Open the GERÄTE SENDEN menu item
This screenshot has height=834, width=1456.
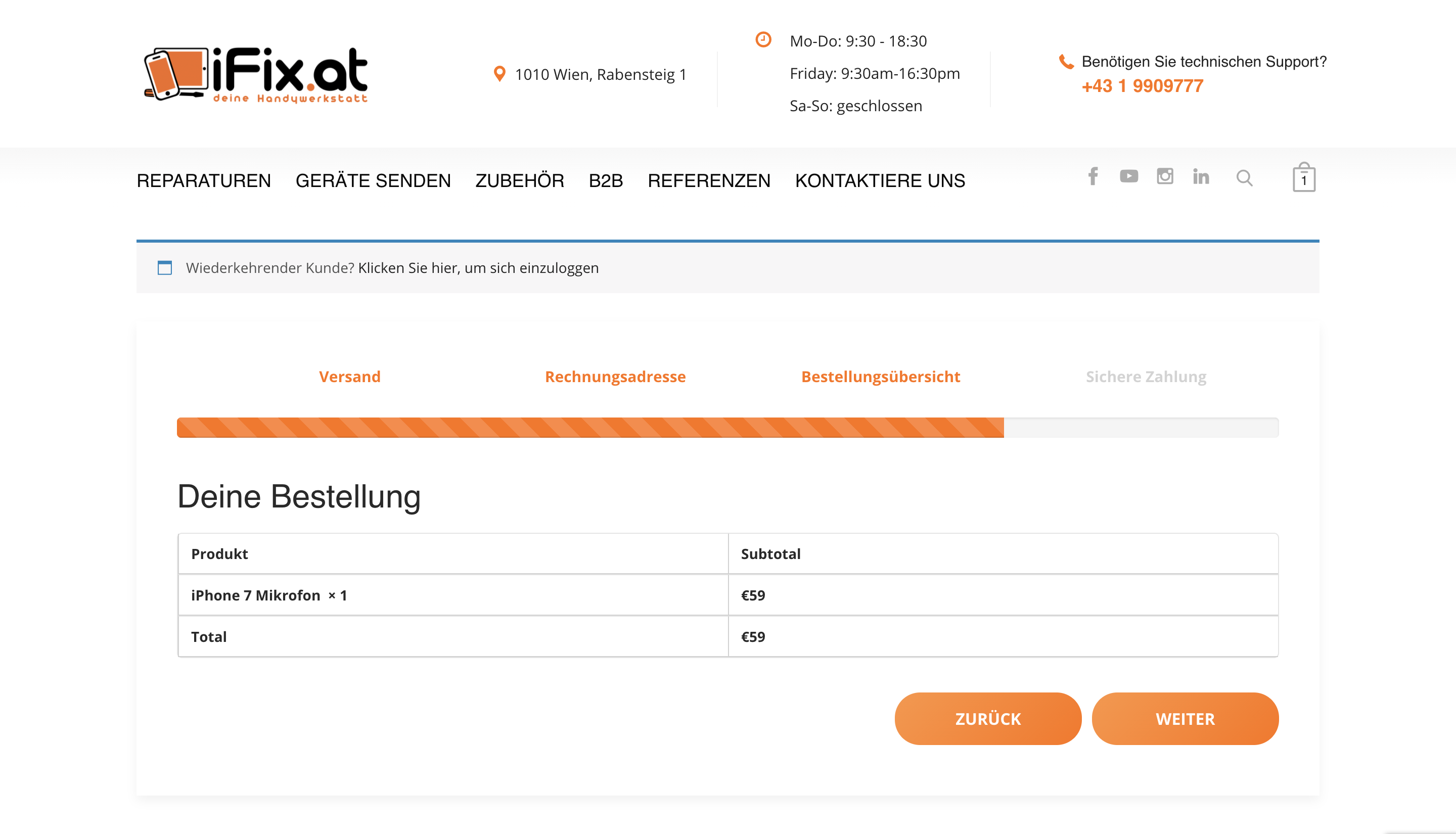[x=374, y=181]
